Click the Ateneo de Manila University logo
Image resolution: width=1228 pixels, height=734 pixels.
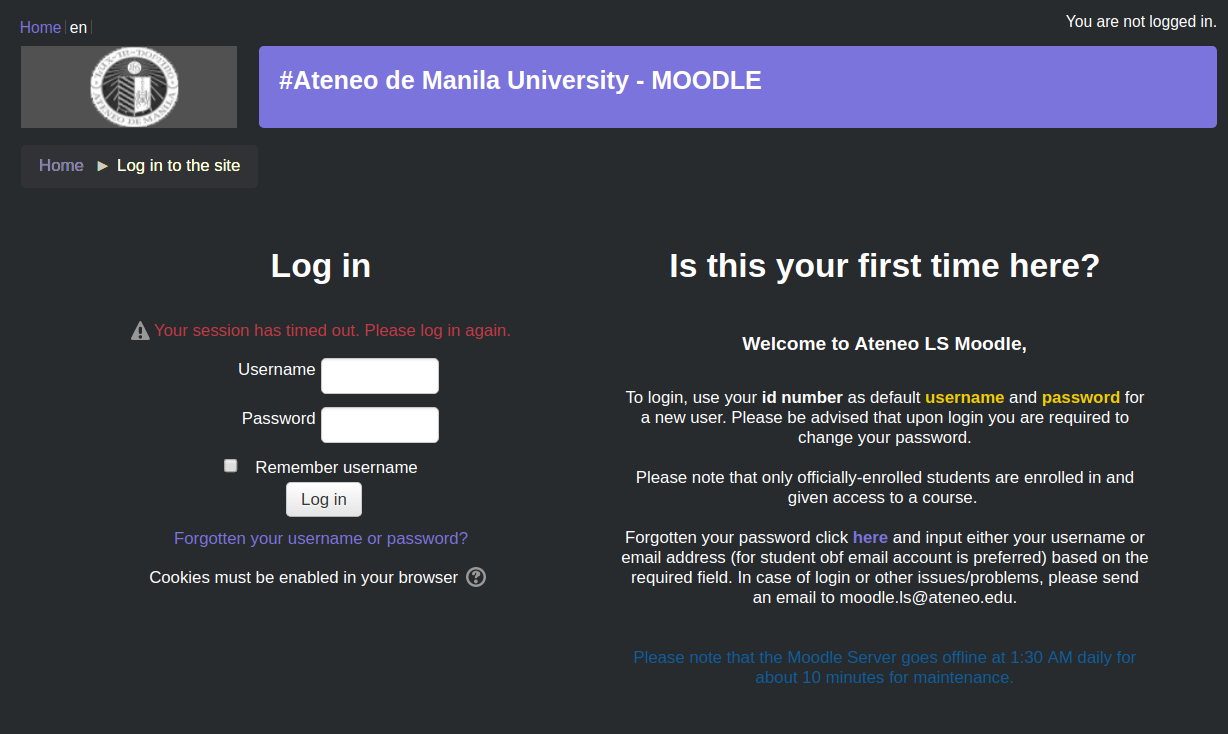tap(128, 86)
